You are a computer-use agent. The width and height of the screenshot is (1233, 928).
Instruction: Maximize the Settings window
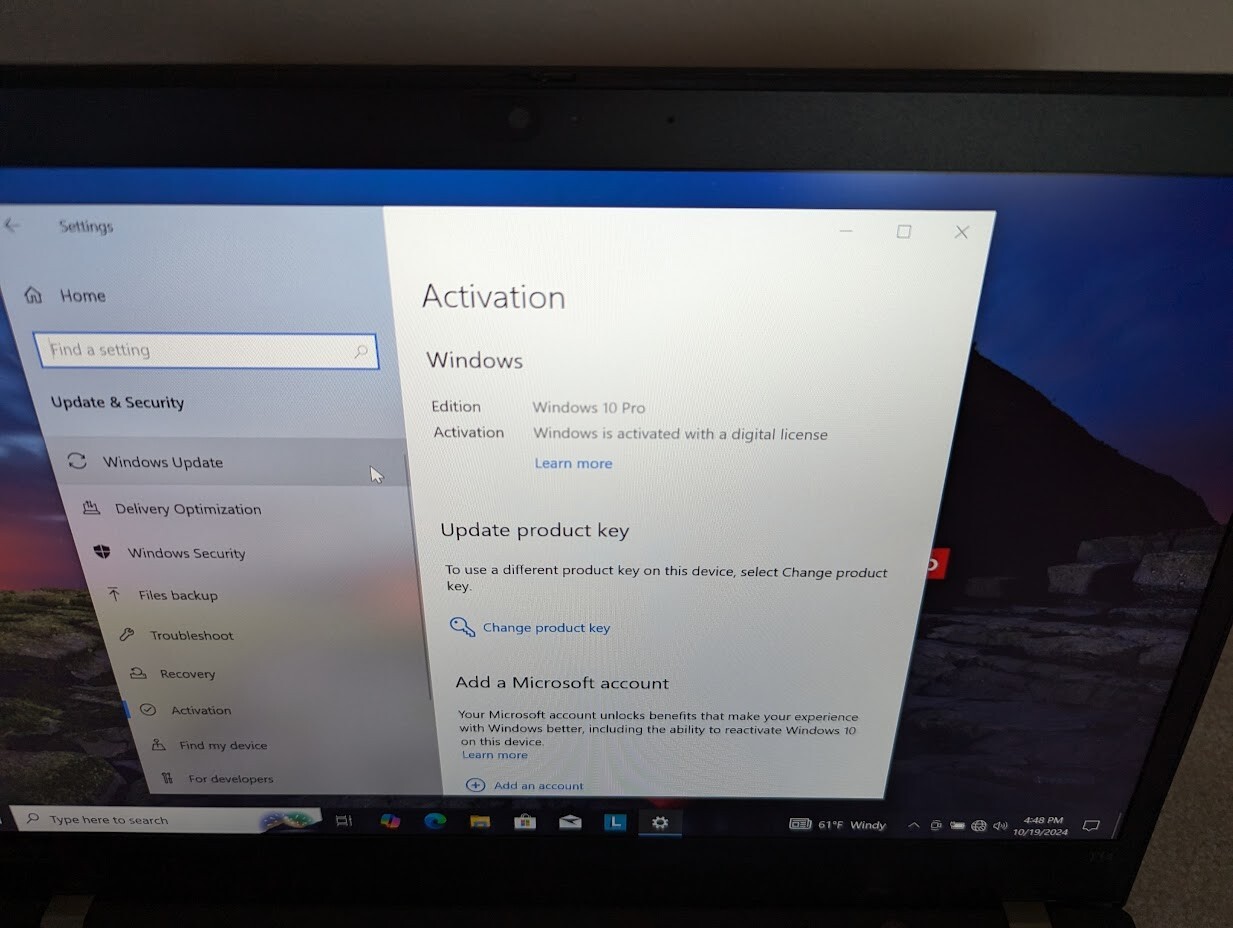point(904,231)
